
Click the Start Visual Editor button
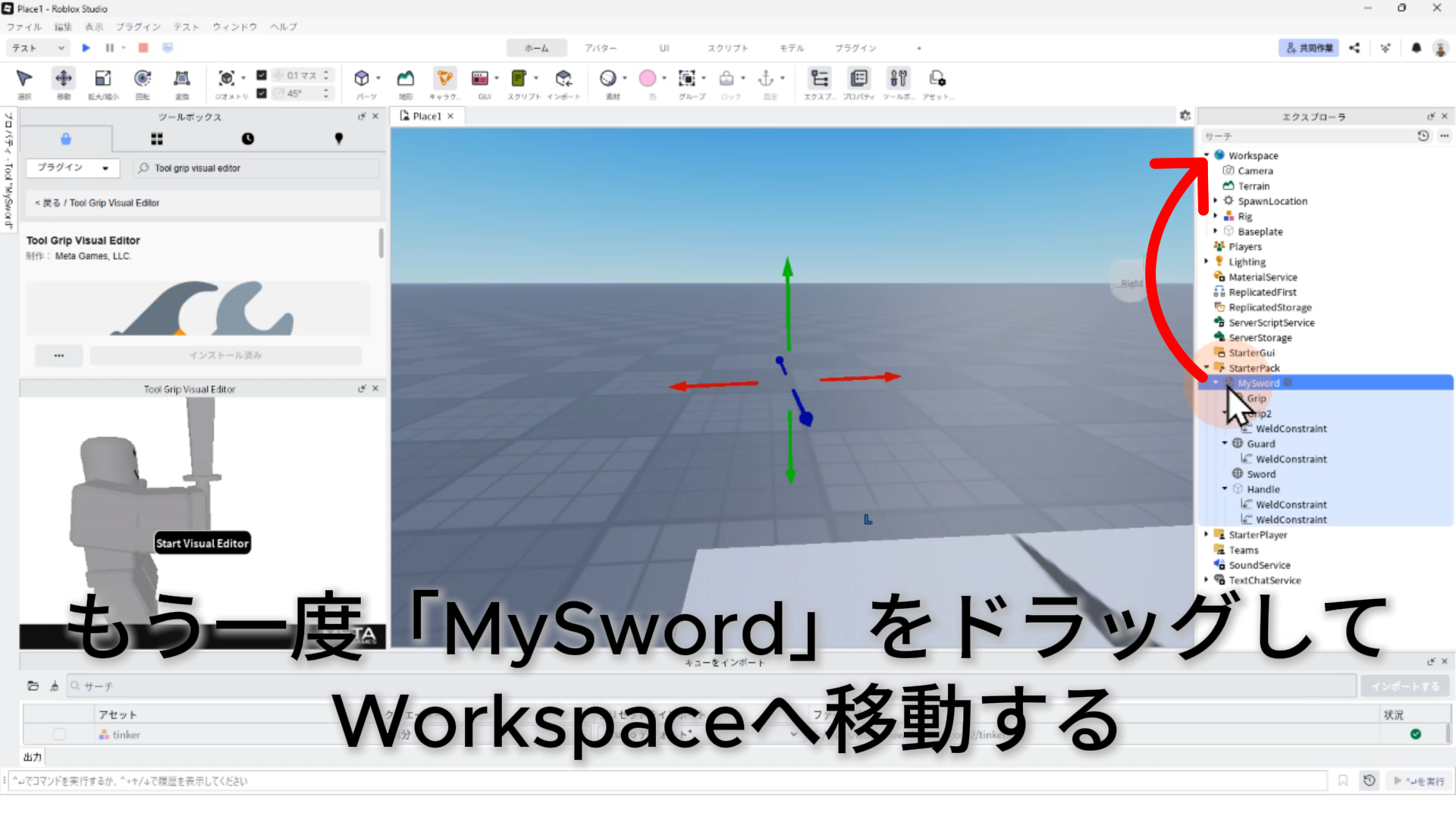coord(202,543)
